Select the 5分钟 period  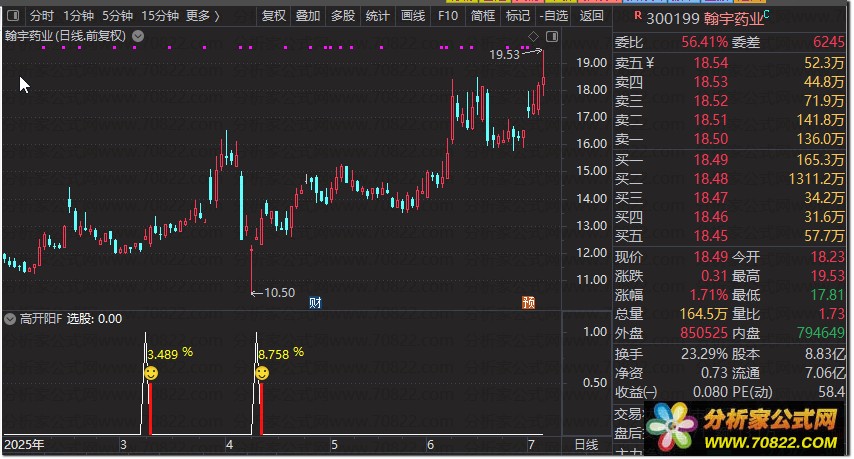coord(118,16)
